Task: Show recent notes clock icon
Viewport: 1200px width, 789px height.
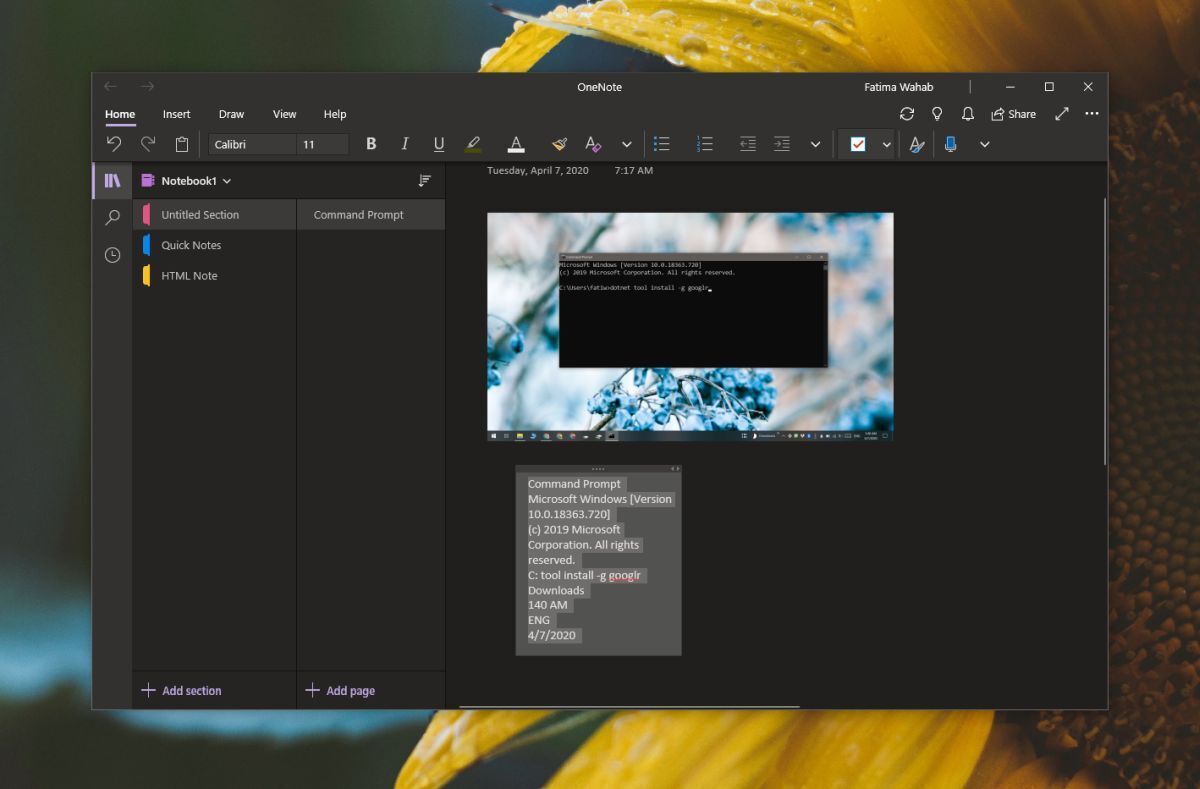Action: (112, 255)
